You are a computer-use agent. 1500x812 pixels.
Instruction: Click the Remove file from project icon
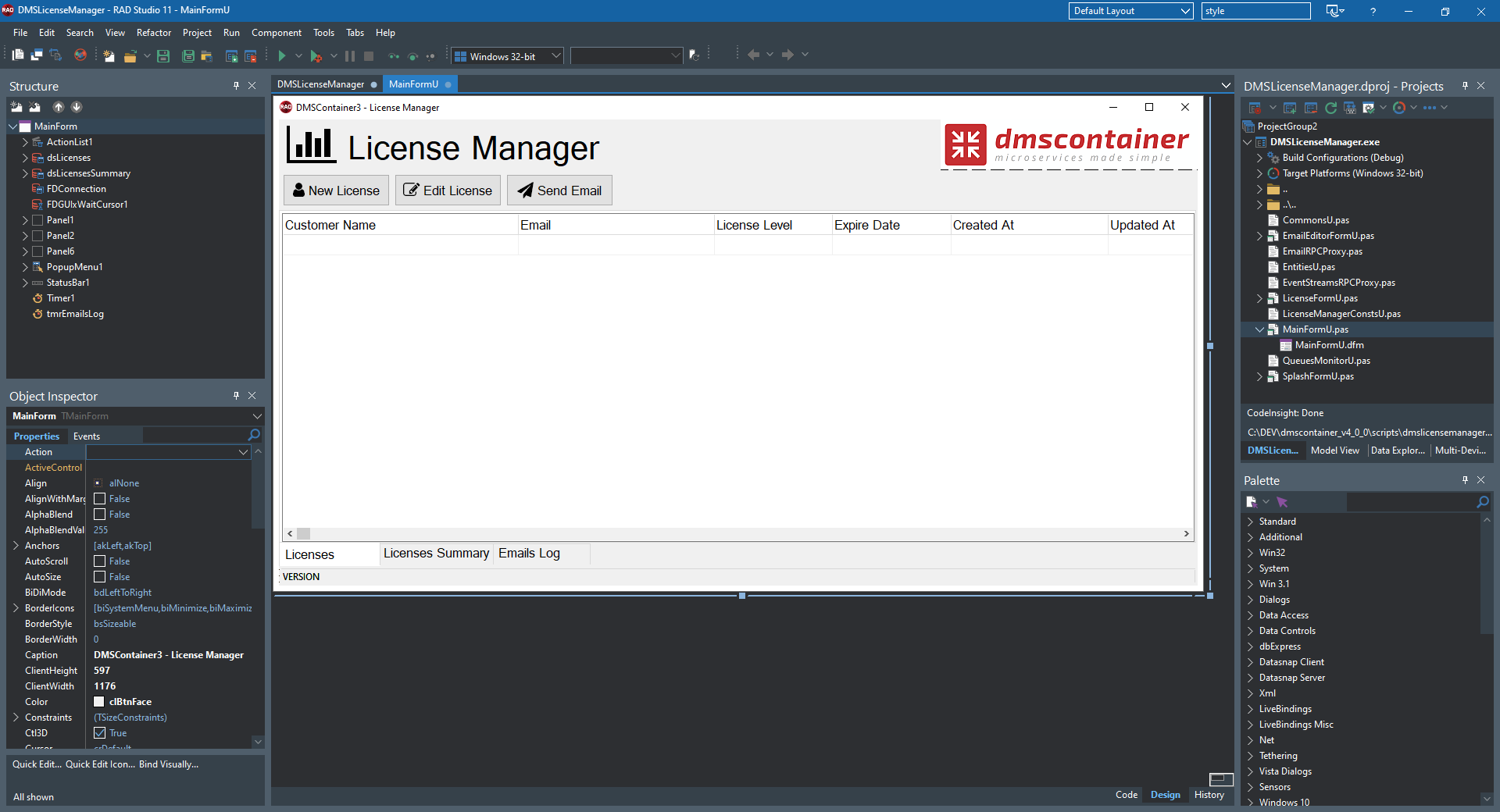(x=251, y=56)
